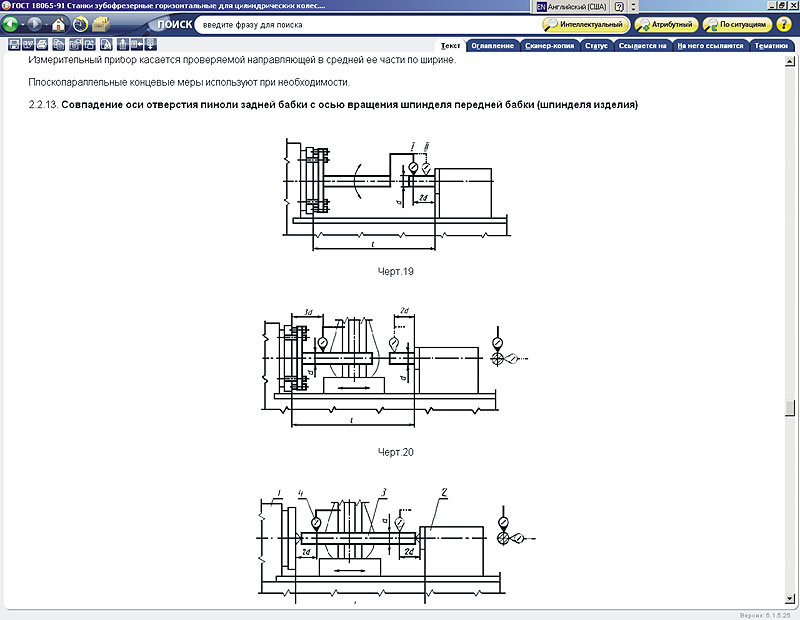Click the Forward navigation arrow
Viewport: 800px width, 620px height.
tap(35, 24)
